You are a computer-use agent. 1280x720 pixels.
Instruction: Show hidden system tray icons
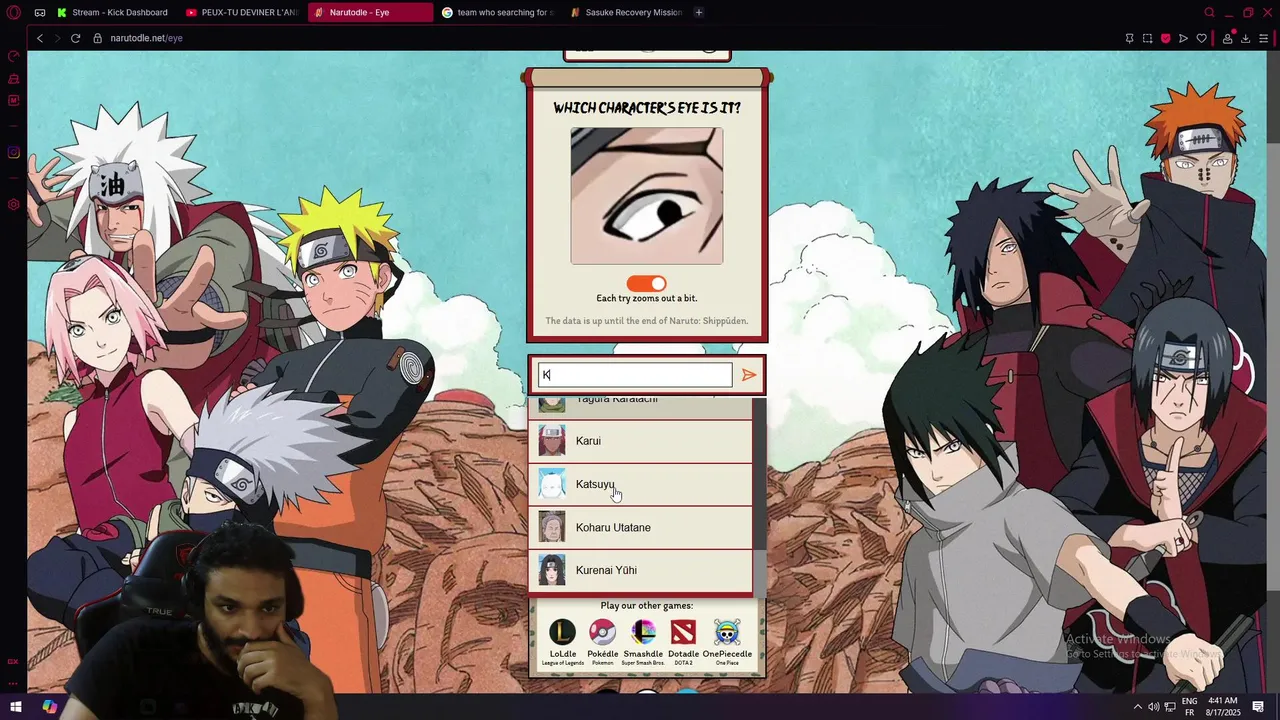(x=1137, y=707)
